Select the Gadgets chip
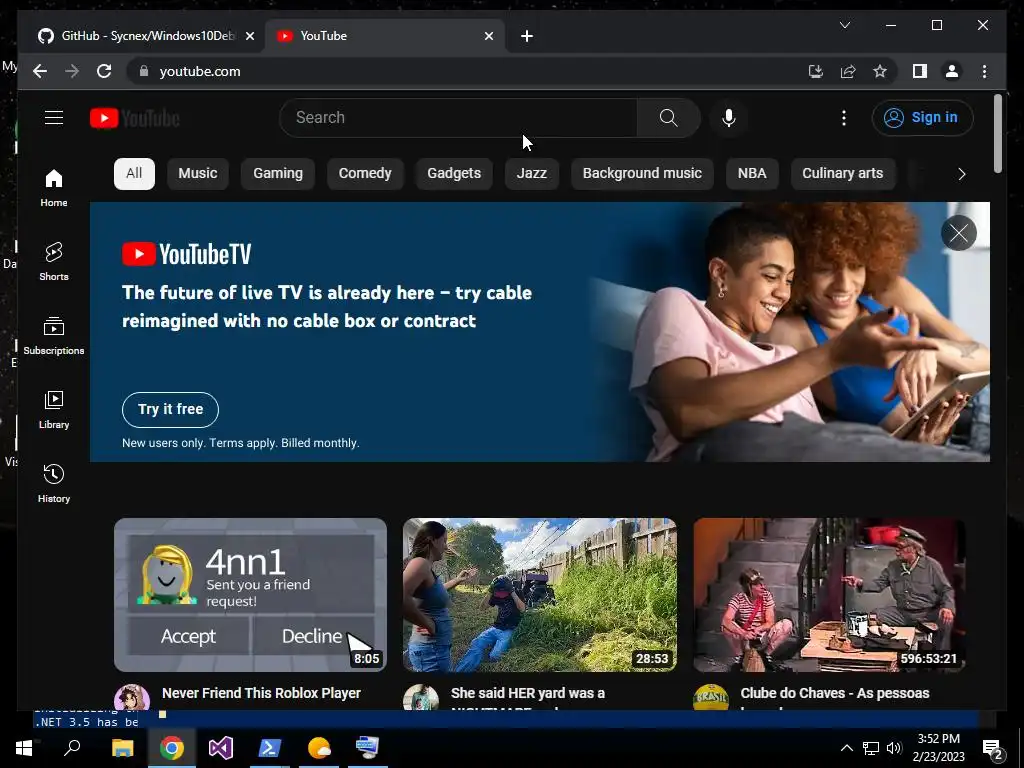 454,174
